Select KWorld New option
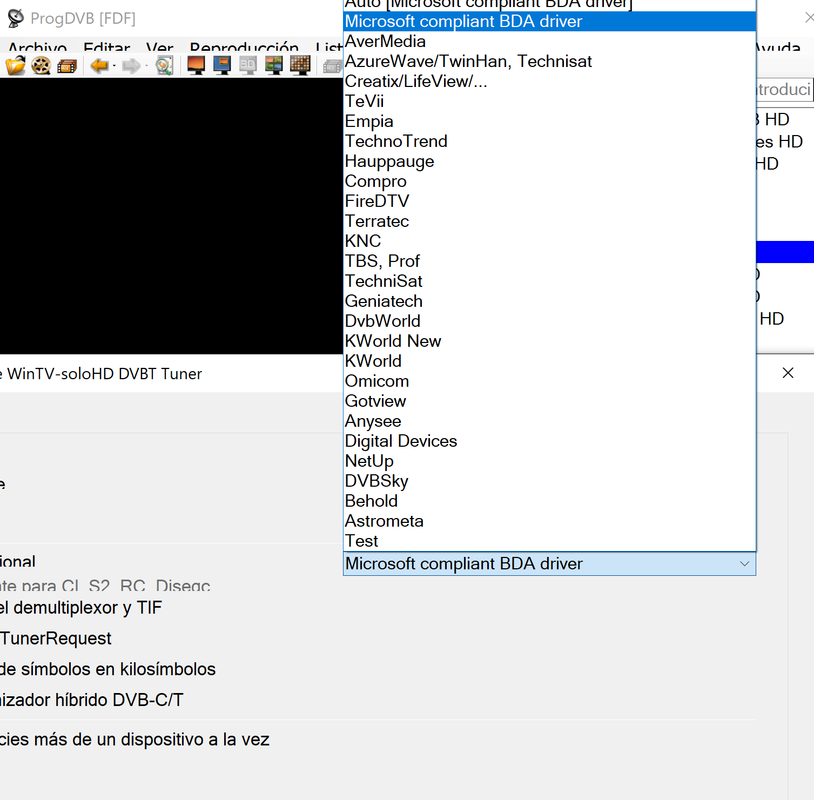 [550, 341]
